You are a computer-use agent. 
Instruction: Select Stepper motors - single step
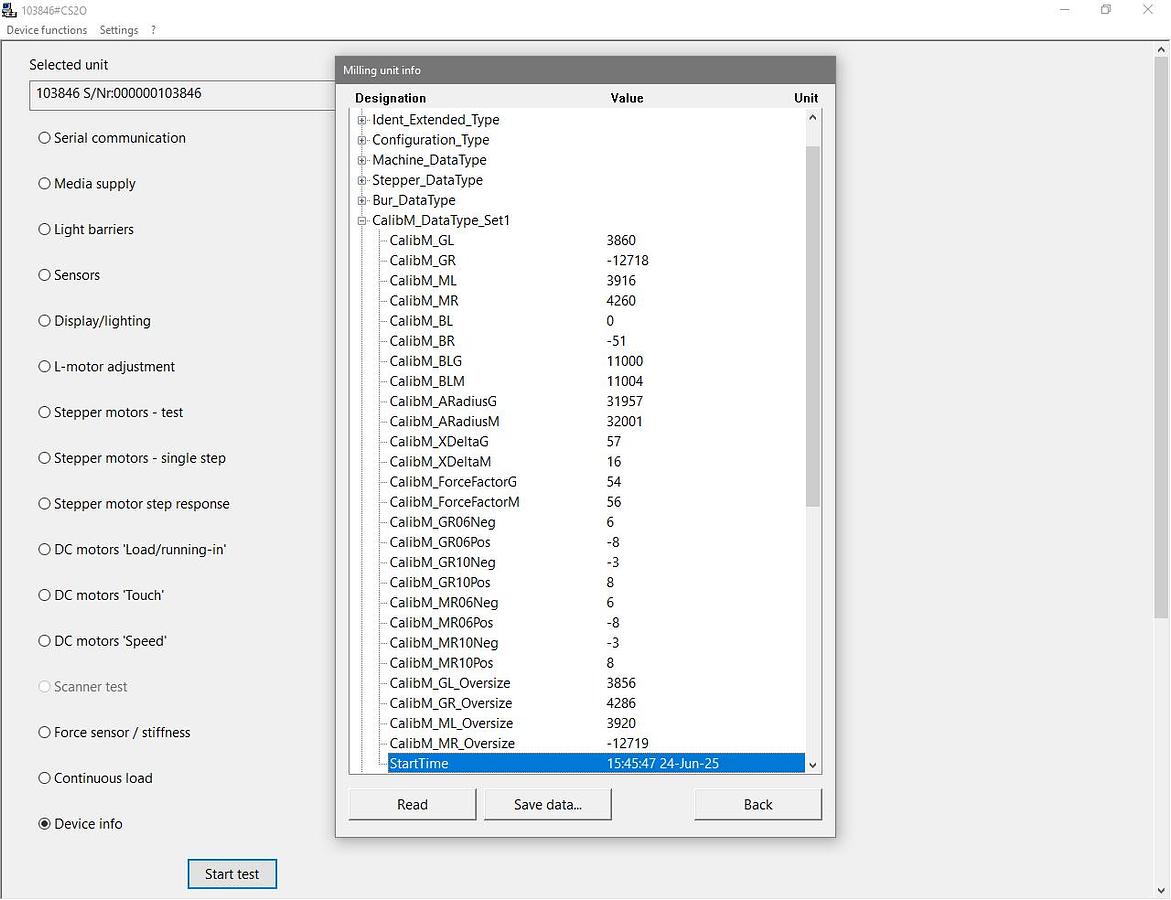(45, 459)
